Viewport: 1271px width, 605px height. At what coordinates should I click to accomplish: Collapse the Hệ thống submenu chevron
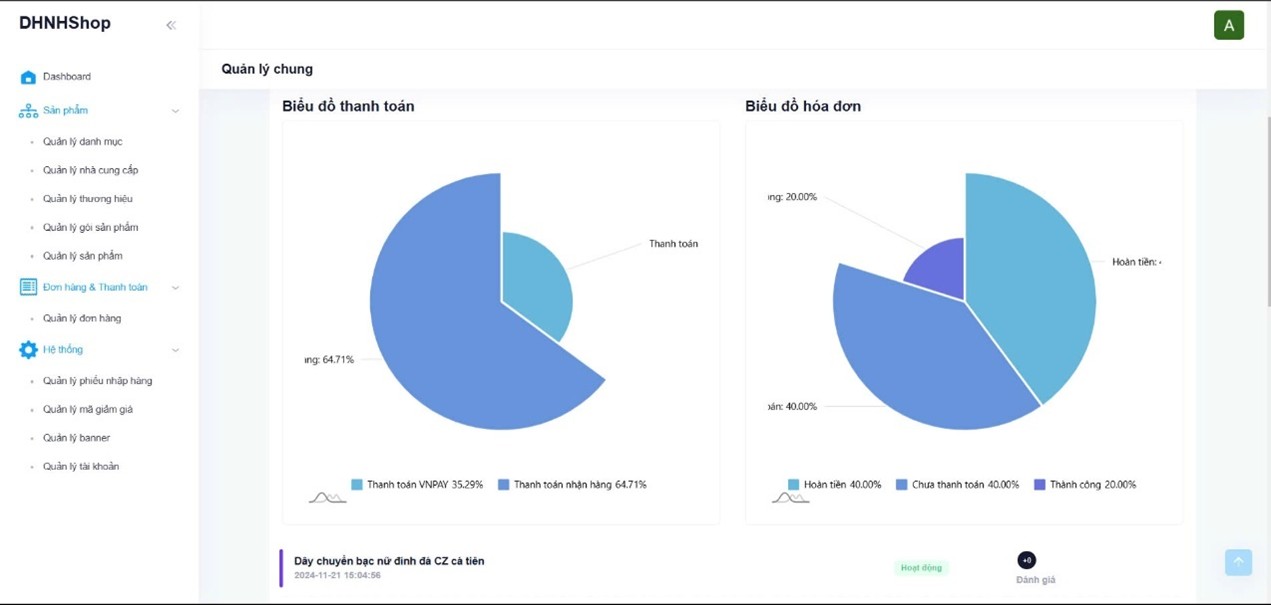point(175,350)
